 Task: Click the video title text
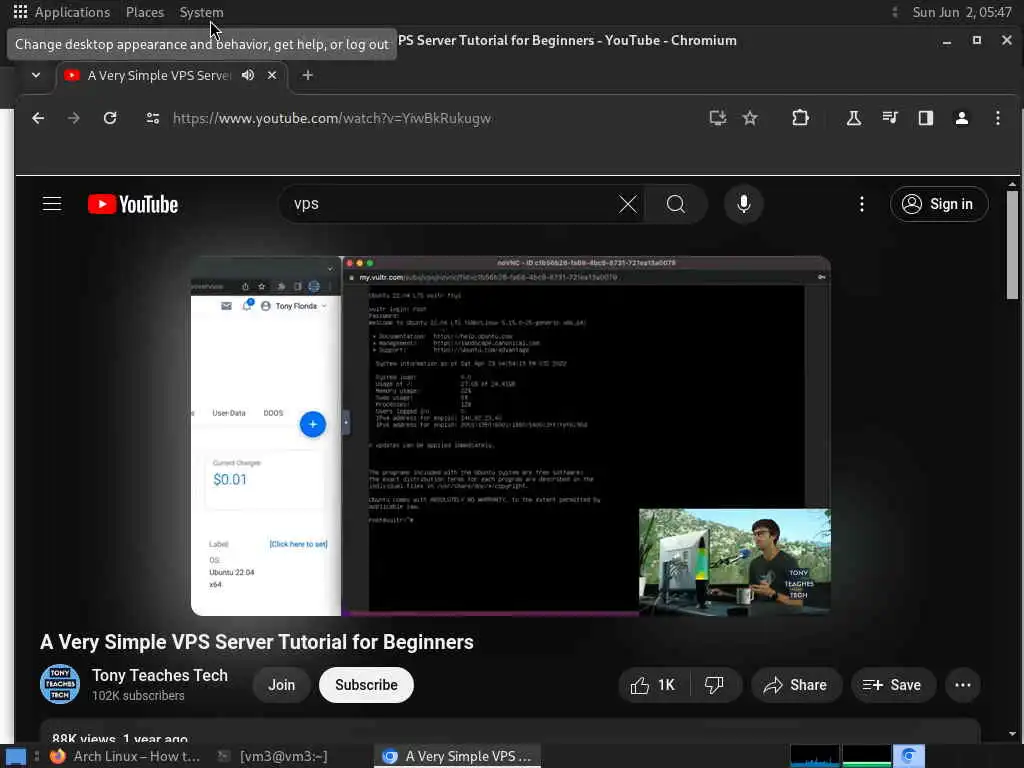point(257,642)
